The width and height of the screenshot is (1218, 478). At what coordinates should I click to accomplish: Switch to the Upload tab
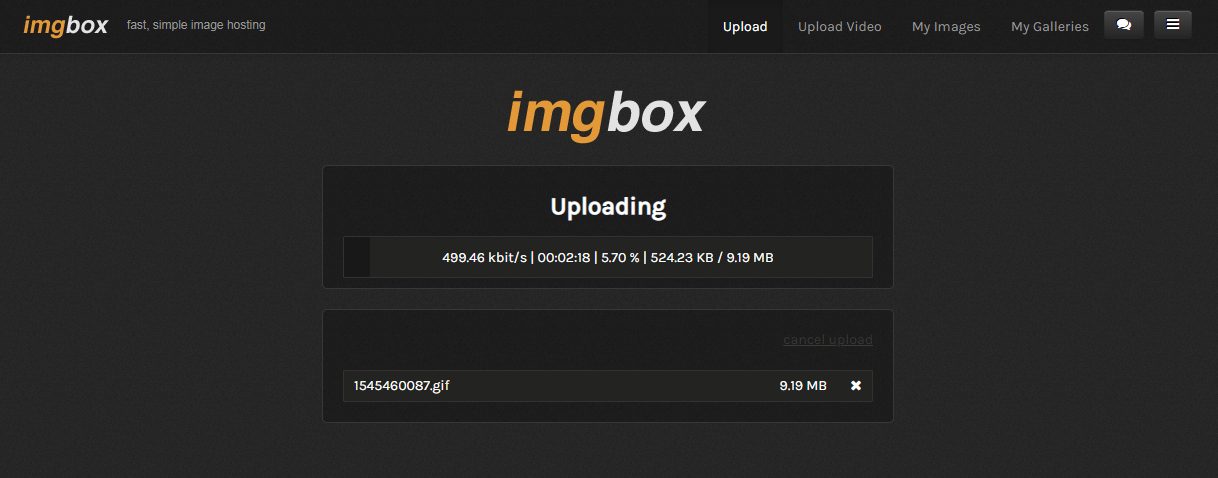[x=745, y=27]
